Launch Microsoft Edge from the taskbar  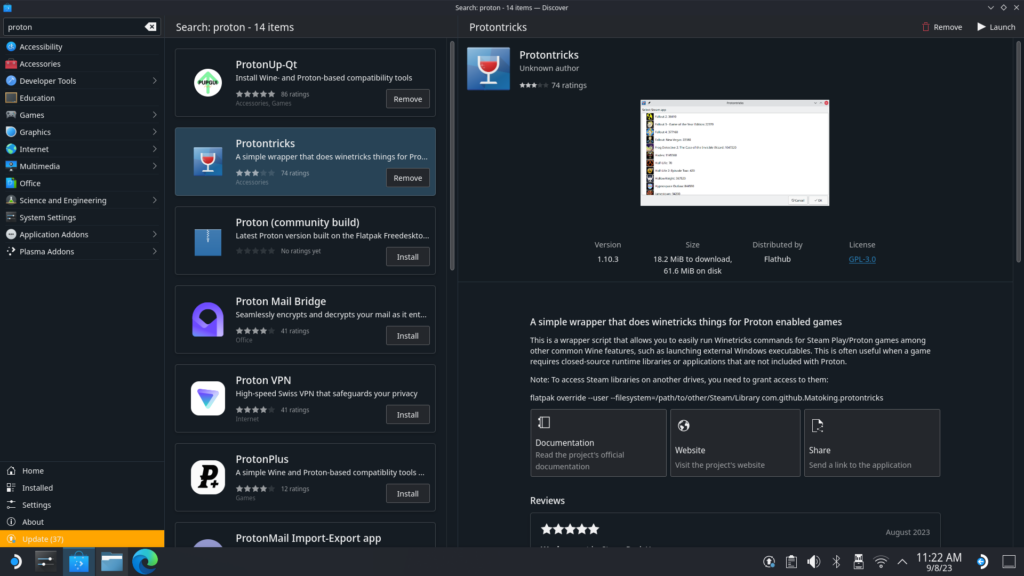pos(145,562)
